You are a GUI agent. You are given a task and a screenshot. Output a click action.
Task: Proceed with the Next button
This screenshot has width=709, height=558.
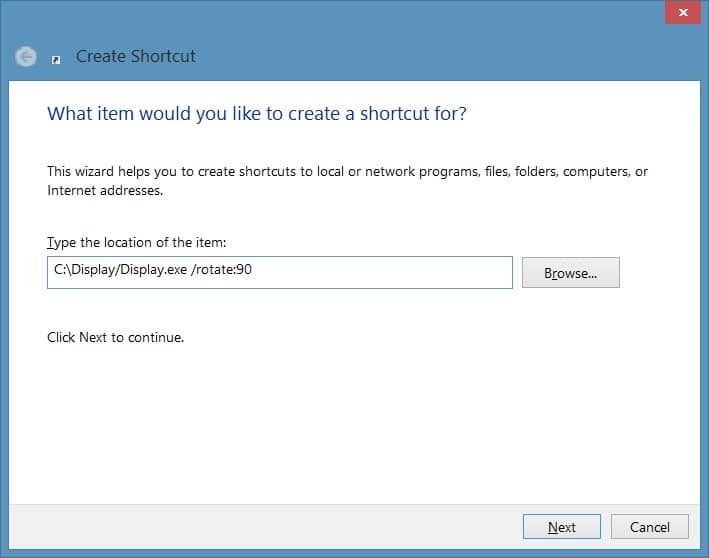(562, 526)
